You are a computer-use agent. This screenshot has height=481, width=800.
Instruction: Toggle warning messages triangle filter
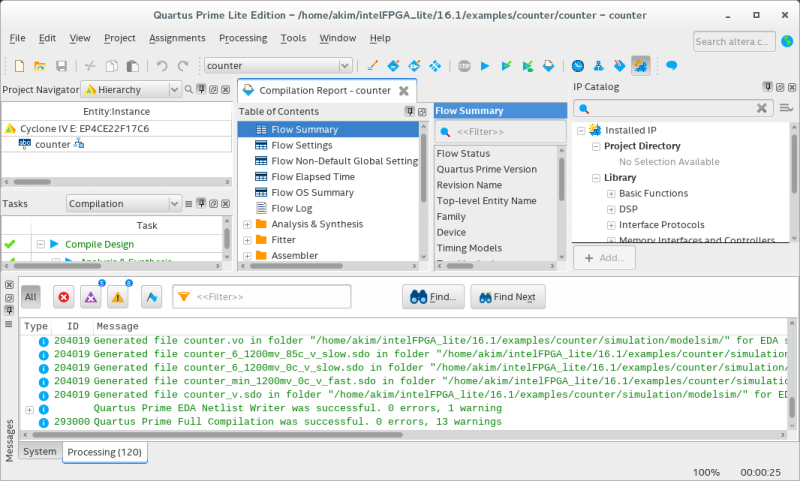[118, 297]
